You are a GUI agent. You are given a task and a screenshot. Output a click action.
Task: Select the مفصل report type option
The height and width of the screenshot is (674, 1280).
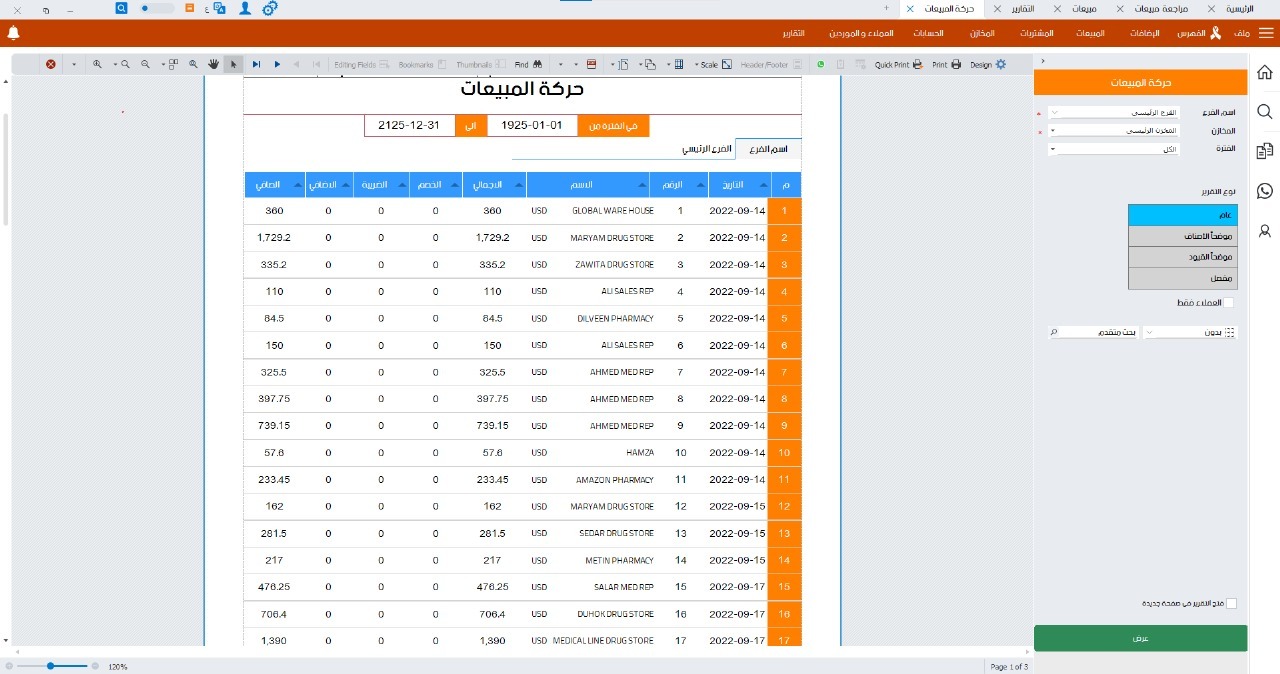(x=1182, y=279)
